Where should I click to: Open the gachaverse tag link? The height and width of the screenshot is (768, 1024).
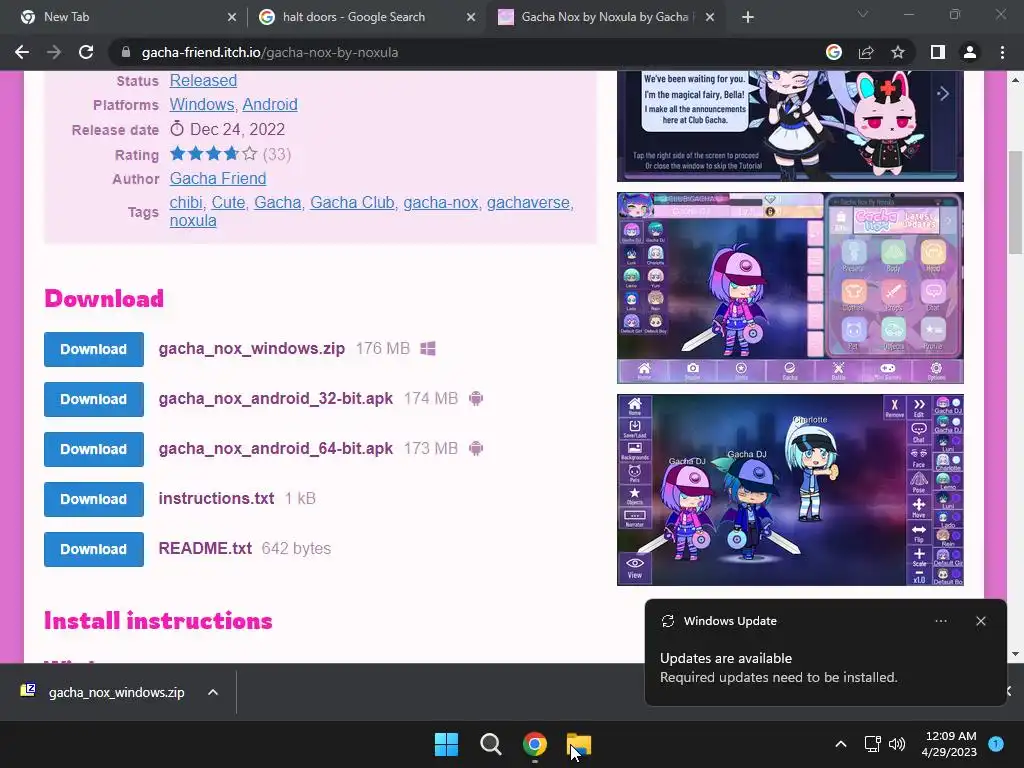click(528, 202)
